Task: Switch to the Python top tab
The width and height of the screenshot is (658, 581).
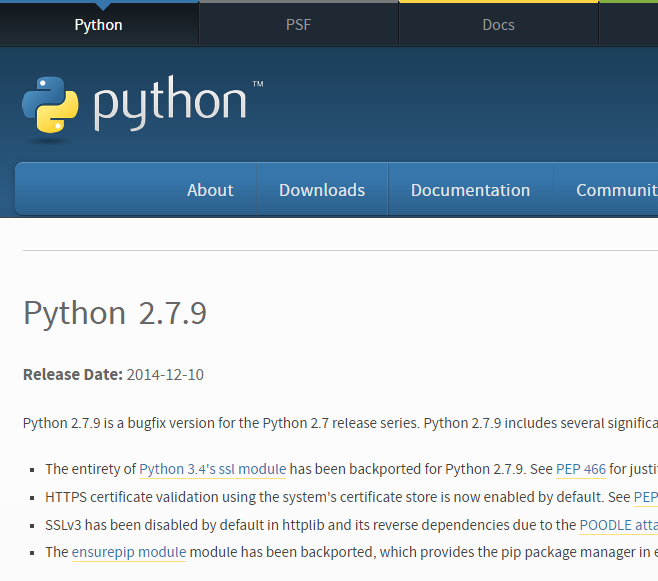Action: [99, 24]
